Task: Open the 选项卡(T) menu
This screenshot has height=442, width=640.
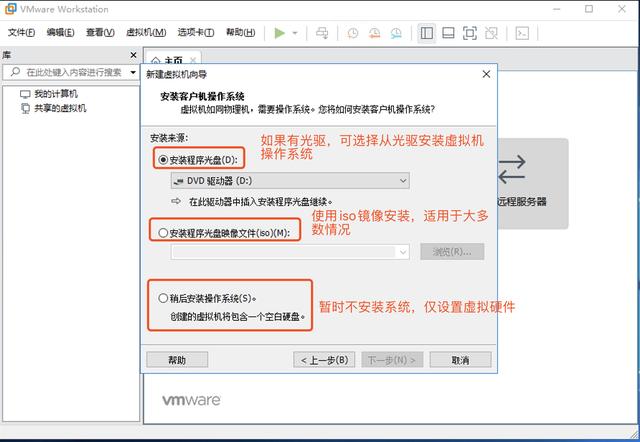Action: coord(196,32)
